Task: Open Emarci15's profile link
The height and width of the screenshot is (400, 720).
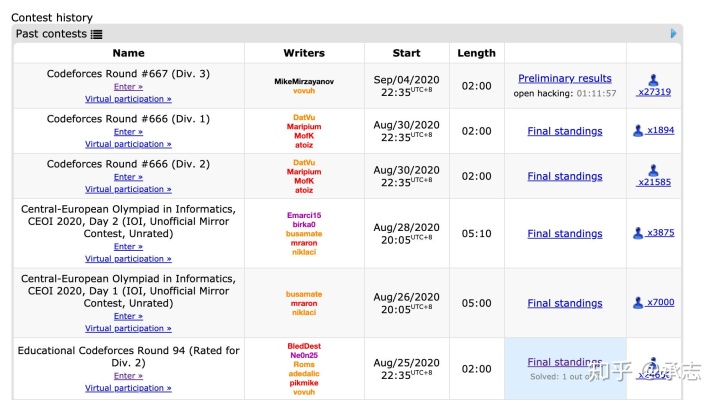Action: [x=304, y=215]
